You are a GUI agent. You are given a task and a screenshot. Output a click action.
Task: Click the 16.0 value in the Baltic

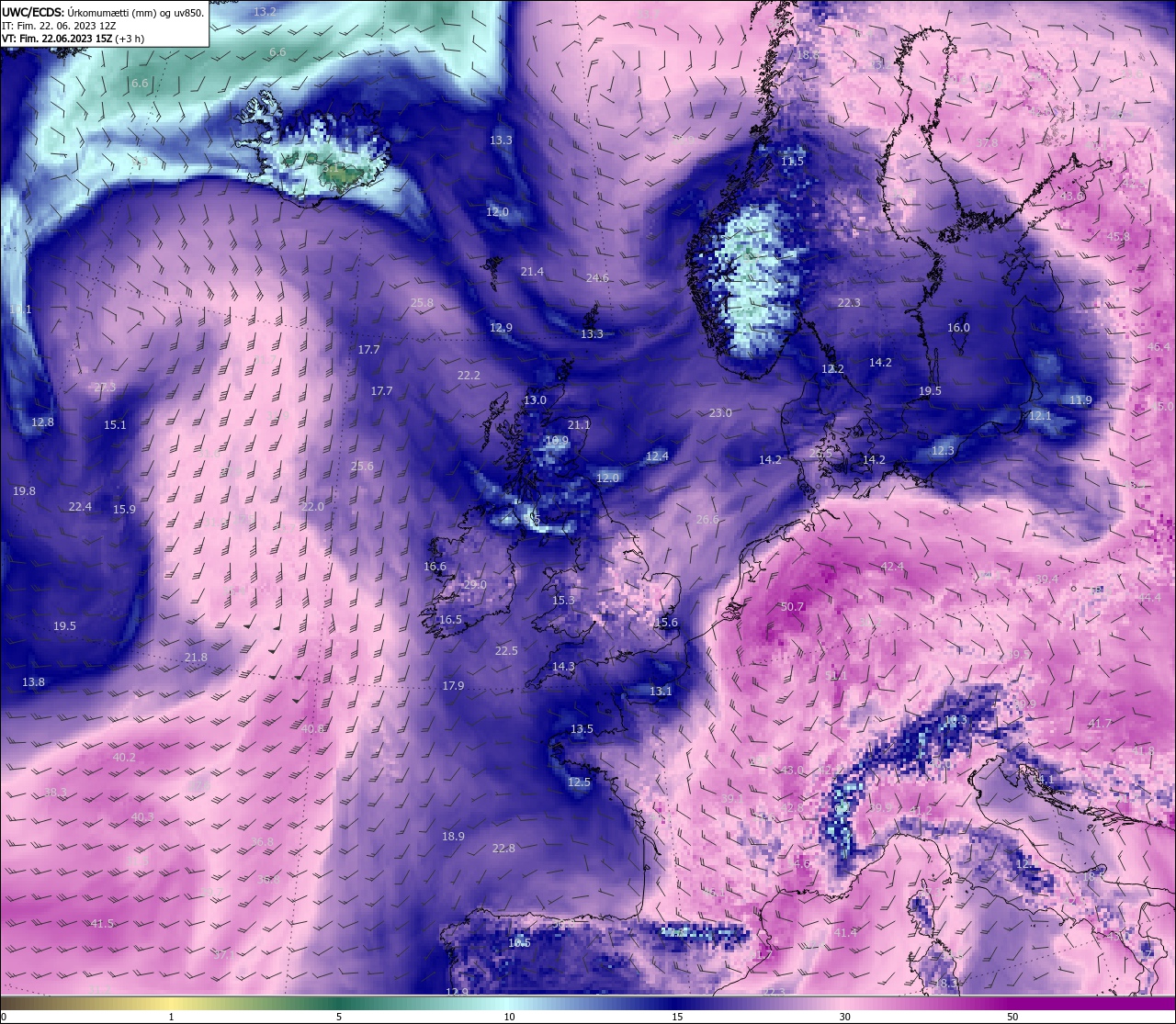tap(958, 328)
